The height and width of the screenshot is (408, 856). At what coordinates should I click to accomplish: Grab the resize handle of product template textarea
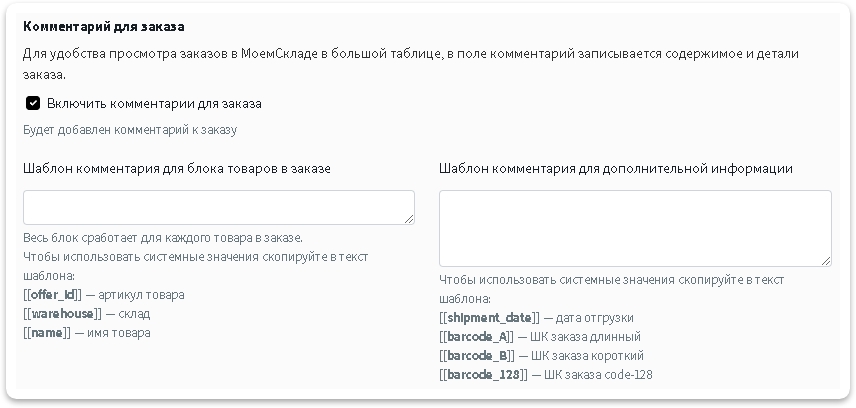(x=409, y=218)
